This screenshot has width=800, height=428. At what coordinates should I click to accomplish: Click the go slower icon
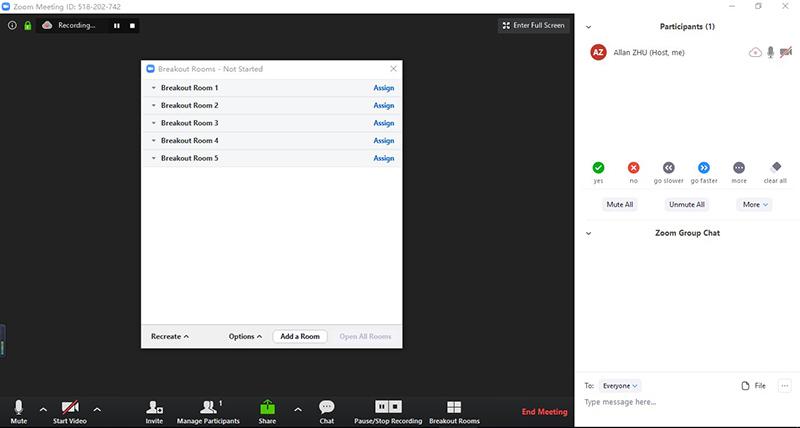(668, 167)
